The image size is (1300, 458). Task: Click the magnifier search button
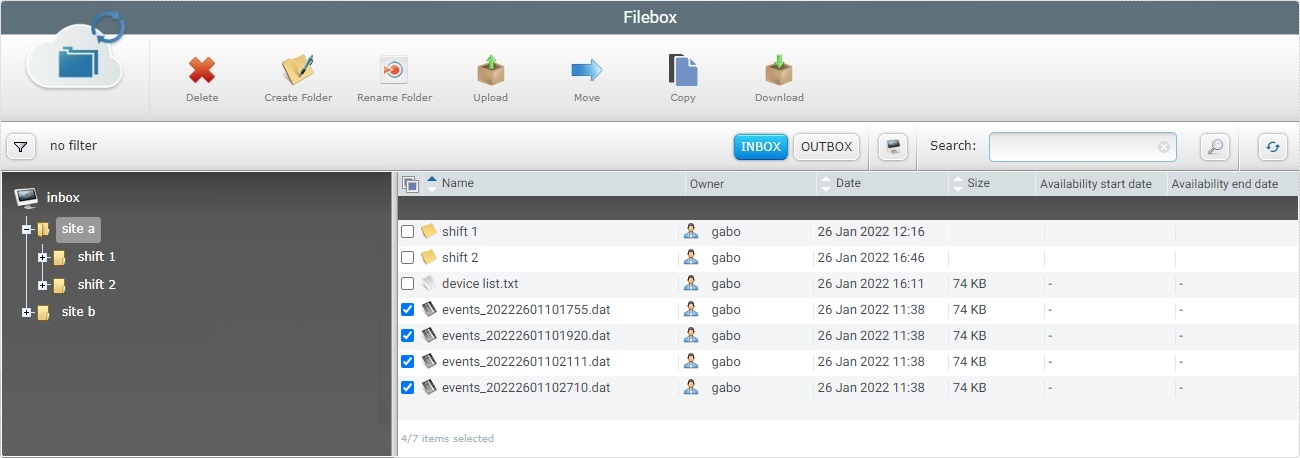pos(1214,147)
